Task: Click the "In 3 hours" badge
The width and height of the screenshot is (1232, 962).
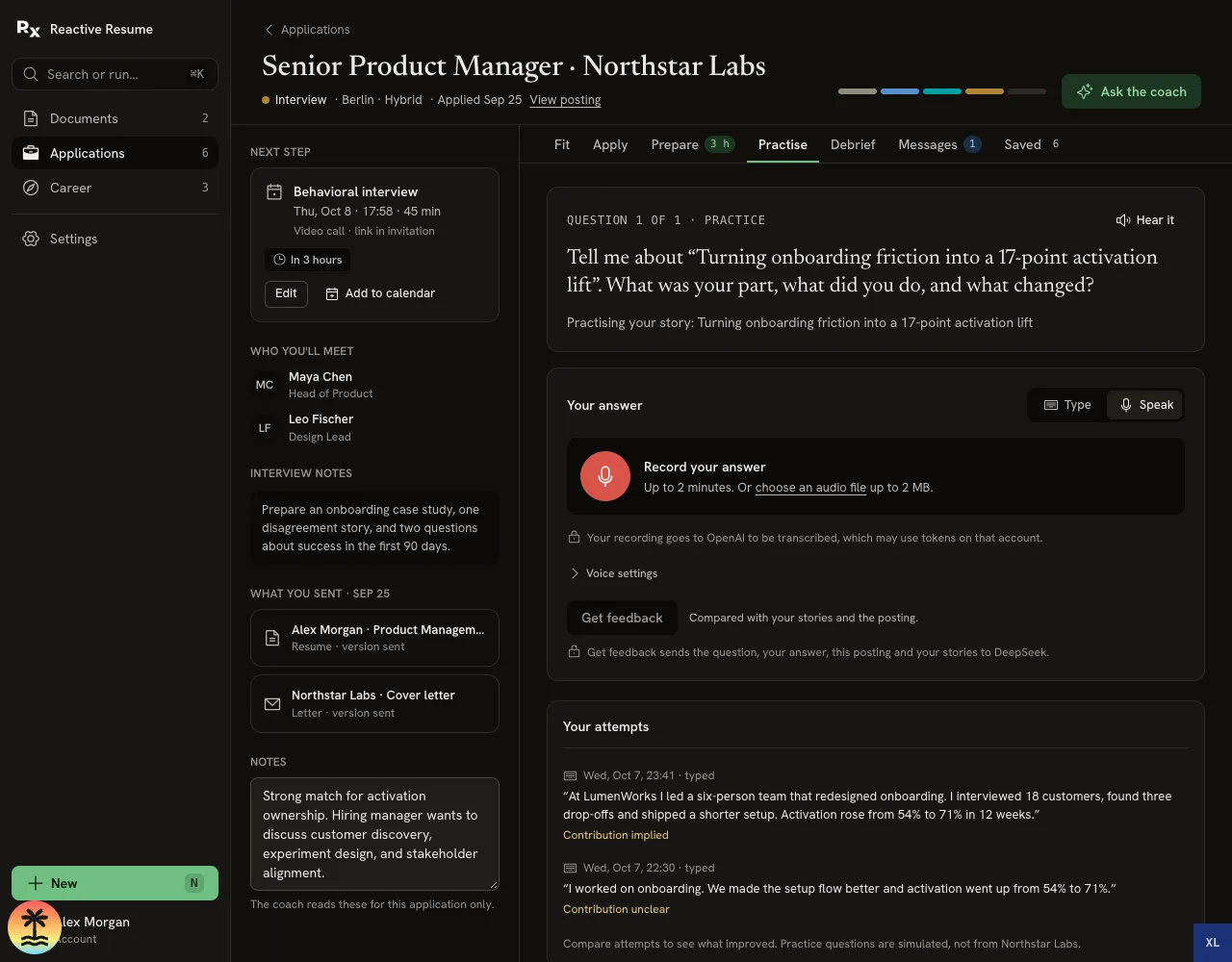Action: click(x=308, y=260)
